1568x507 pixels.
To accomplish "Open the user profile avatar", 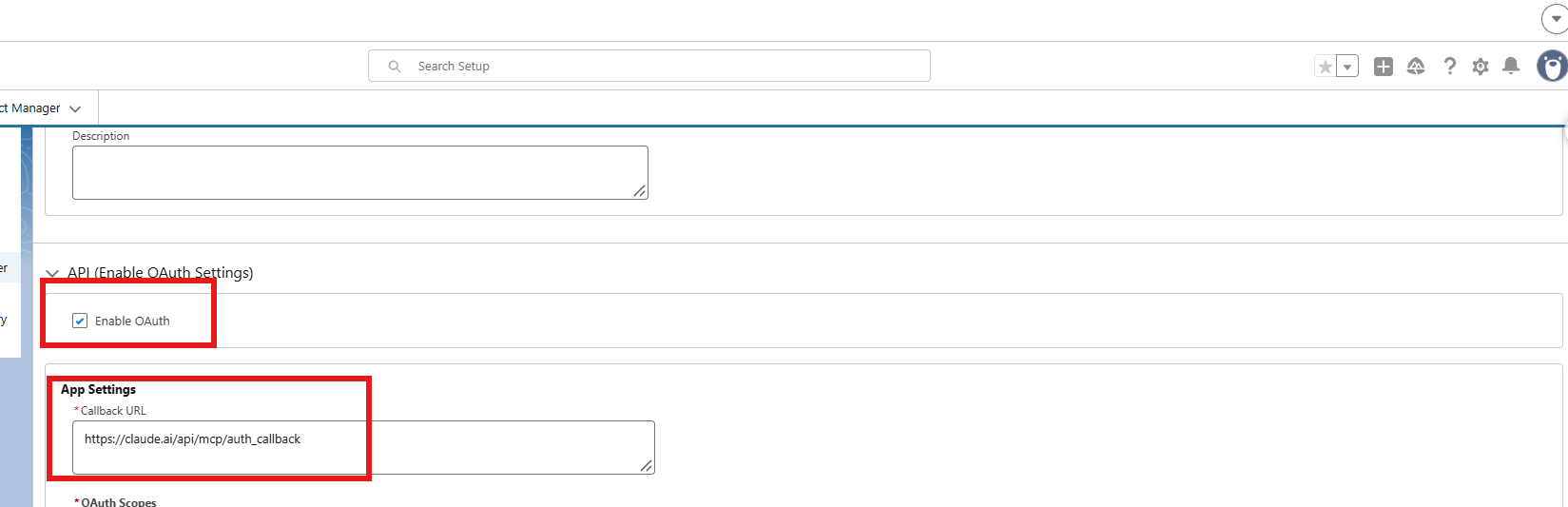I will tap(1553, 66).
